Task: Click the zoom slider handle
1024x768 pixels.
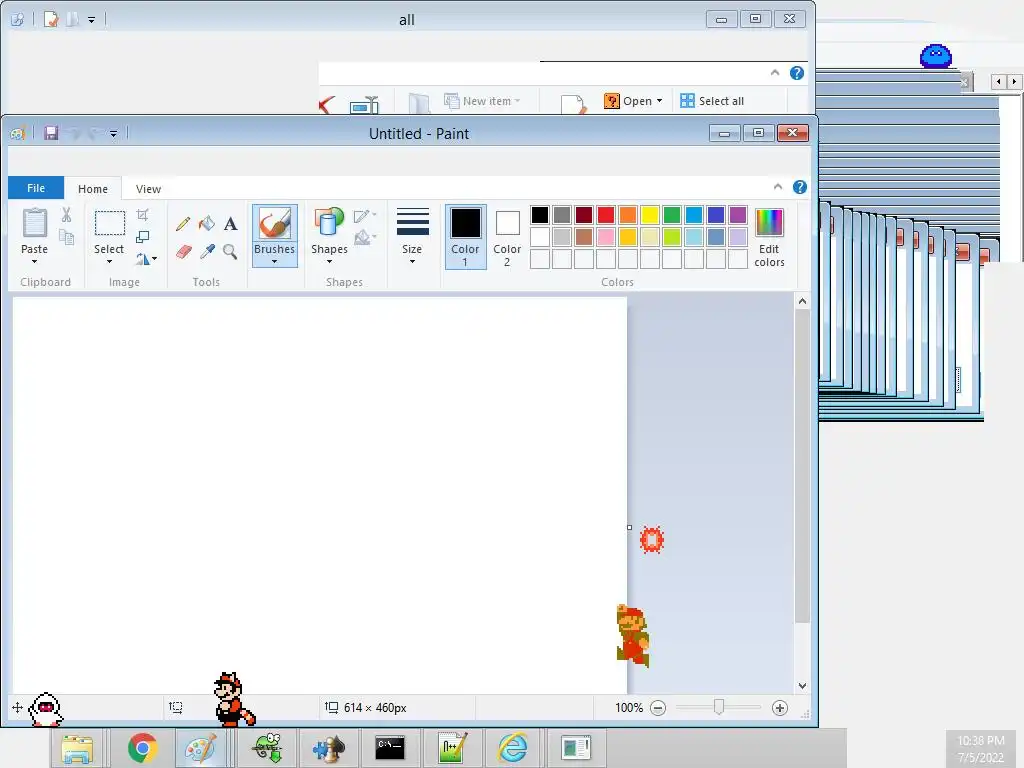Action: coord(718,707)
